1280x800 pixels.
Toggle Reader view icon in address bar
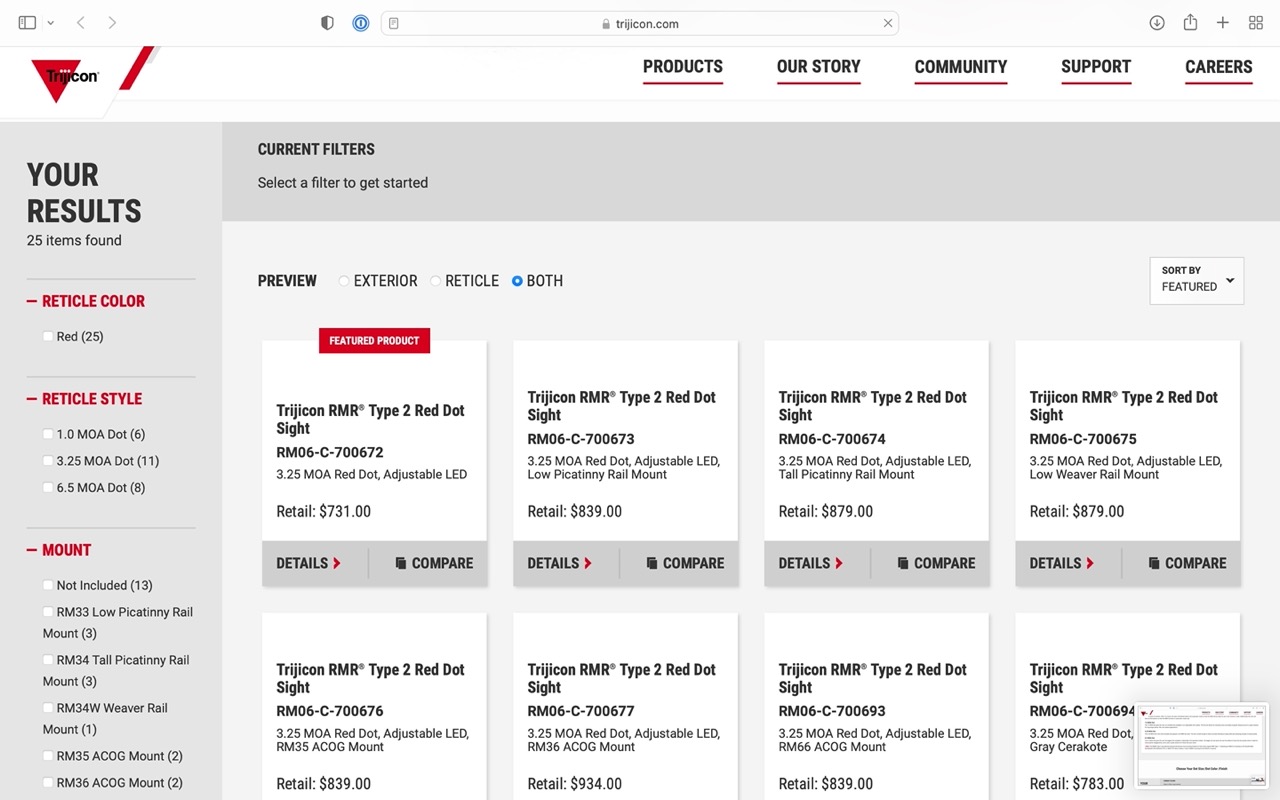point(394,23)
